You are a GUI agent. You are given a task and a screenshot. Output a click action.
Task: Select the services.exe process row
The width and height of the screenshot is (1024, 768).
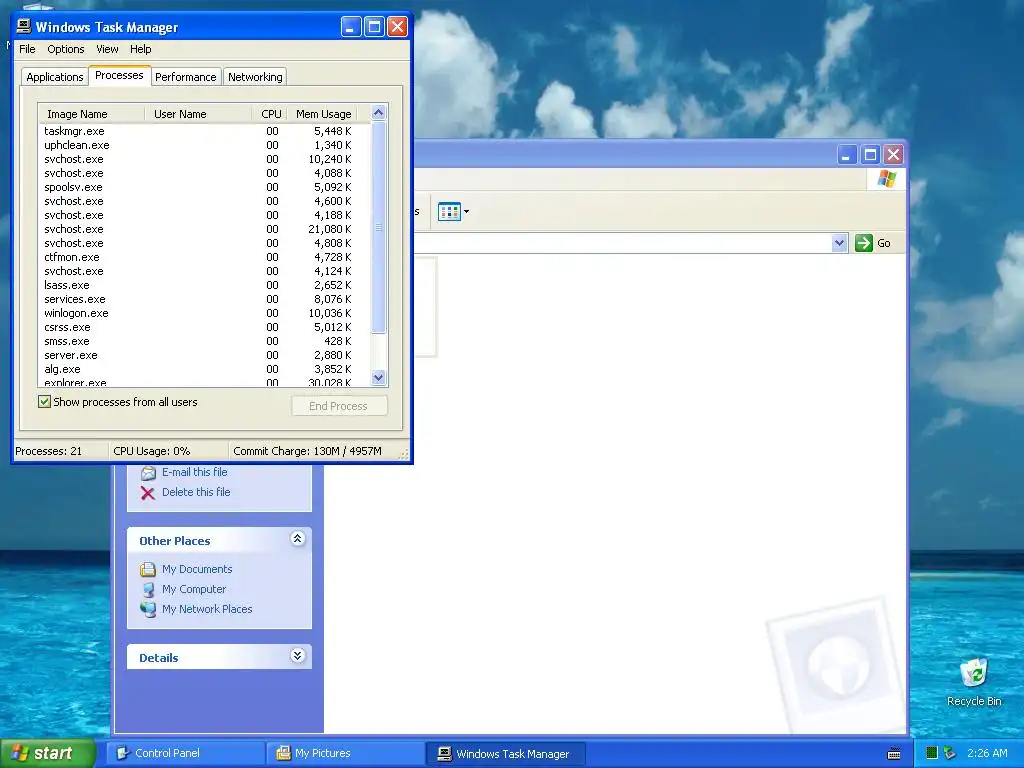(204, 299)
